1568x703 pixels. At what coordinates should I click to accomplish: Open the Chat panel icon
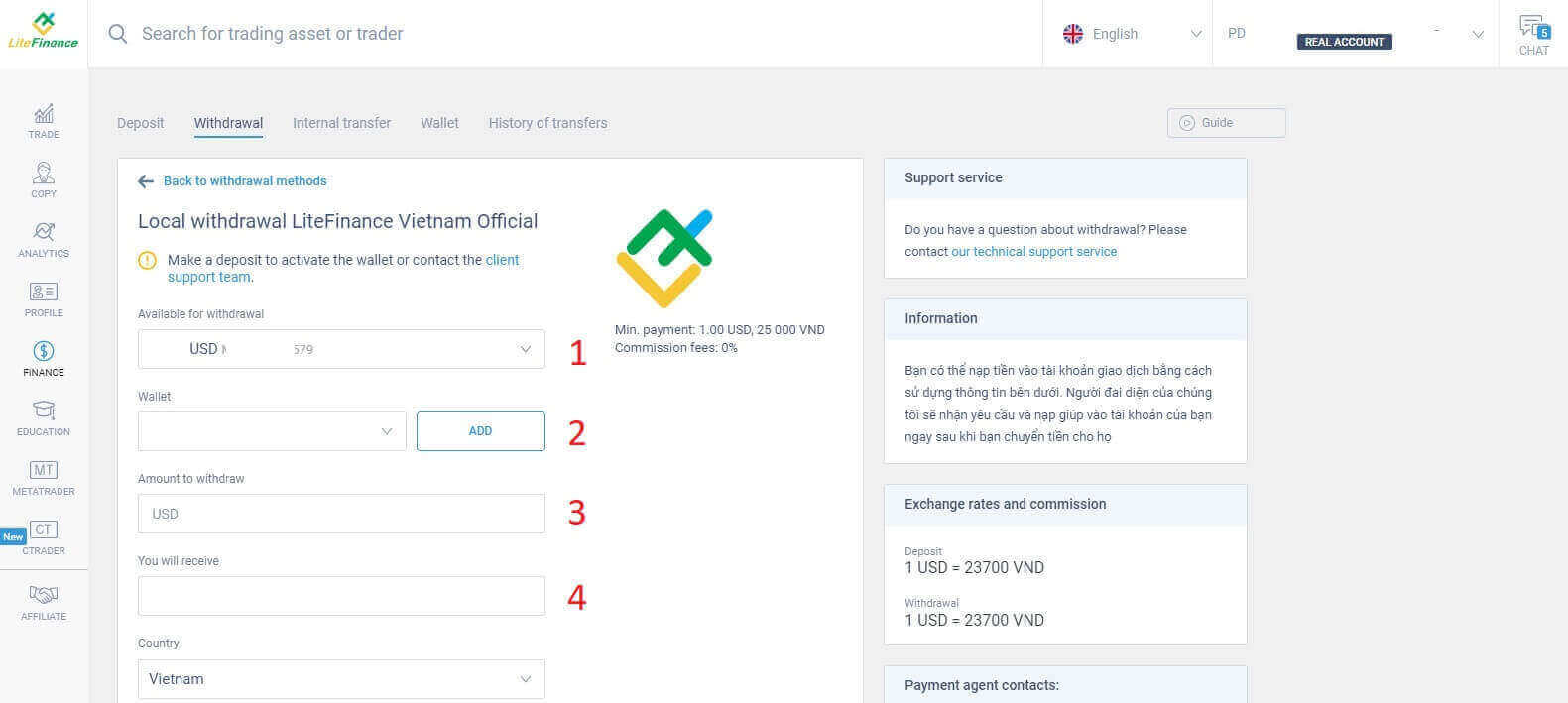1533,35
